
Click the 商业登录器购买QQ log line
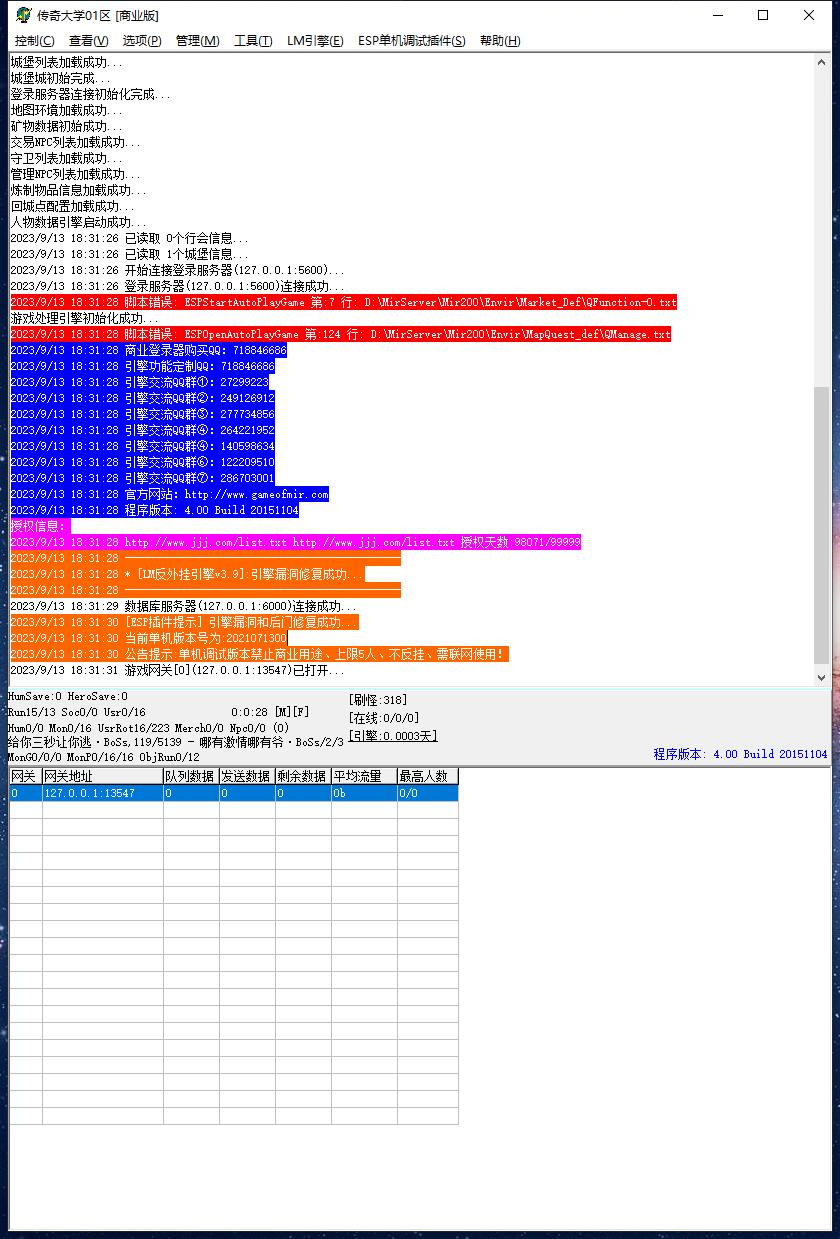(149, 350)
